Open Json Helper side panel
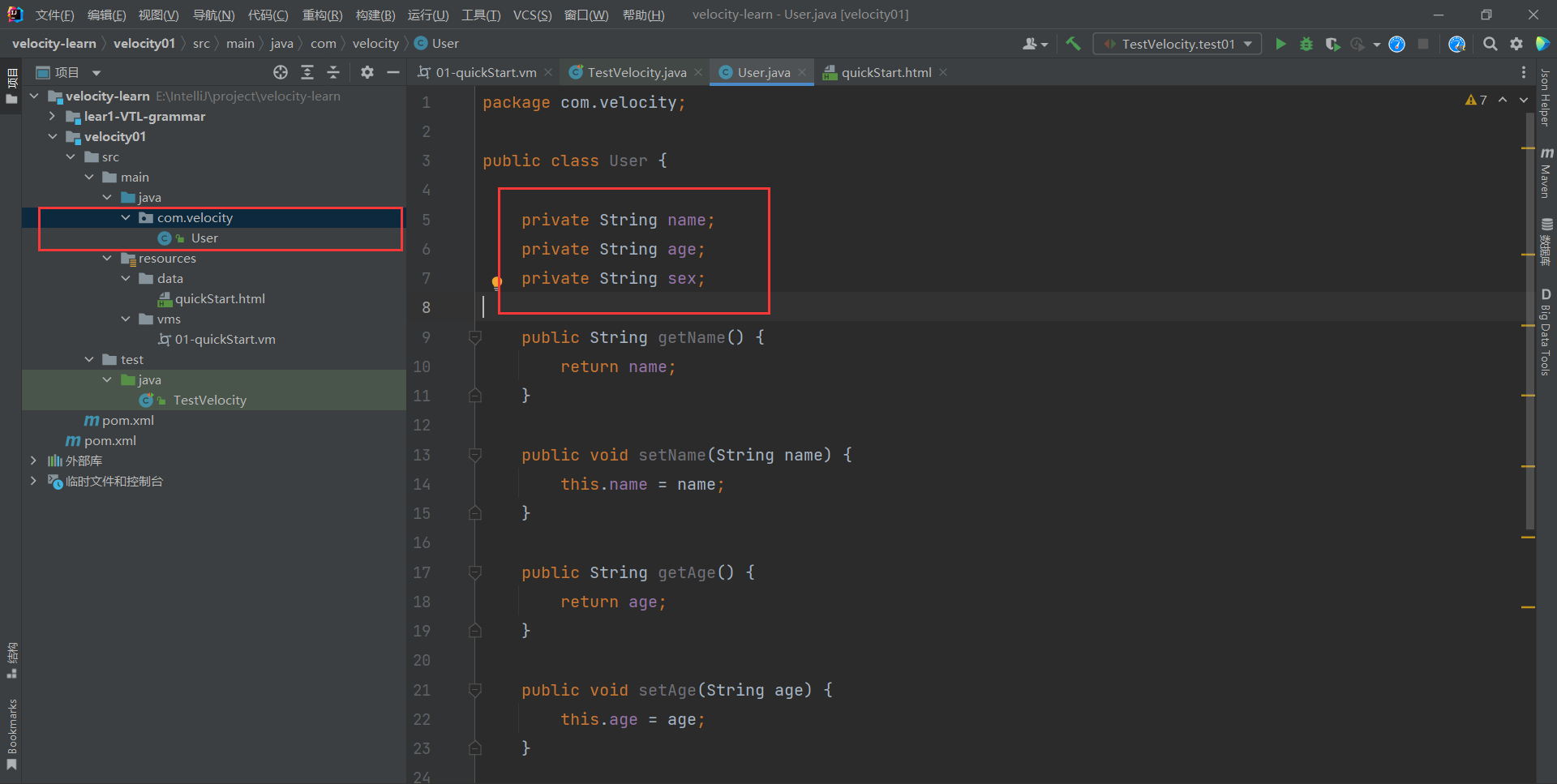 coord(1546,98)
